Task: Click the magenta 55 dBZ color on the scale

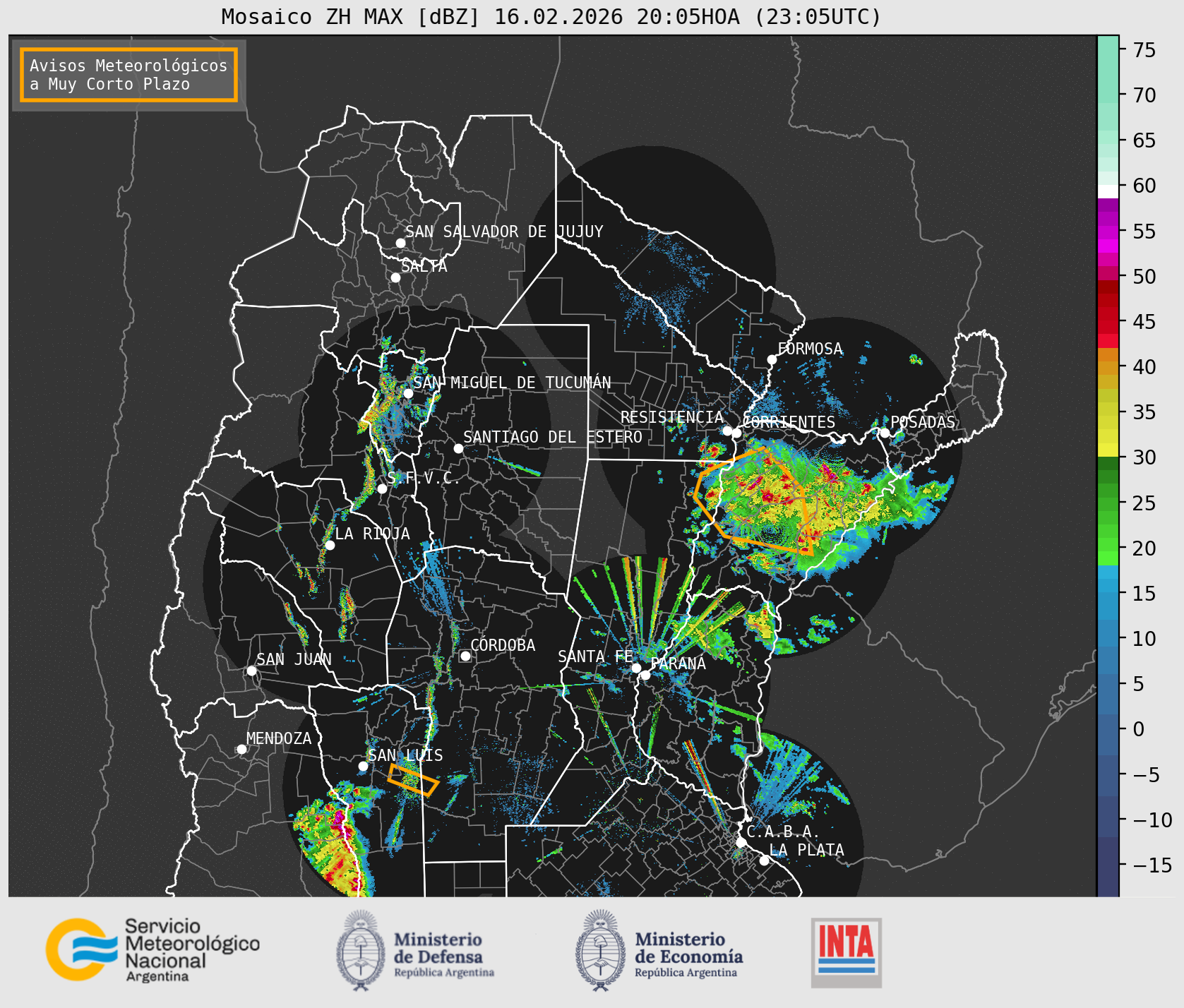Action: click(1108, 231)
